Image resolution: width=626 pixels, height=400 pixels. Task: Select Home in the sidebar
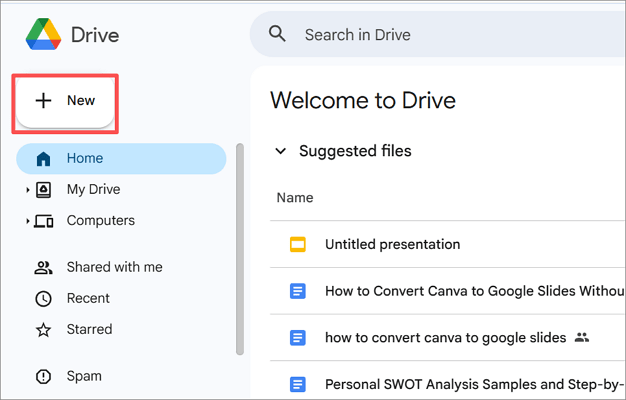(x=121, y=158)
